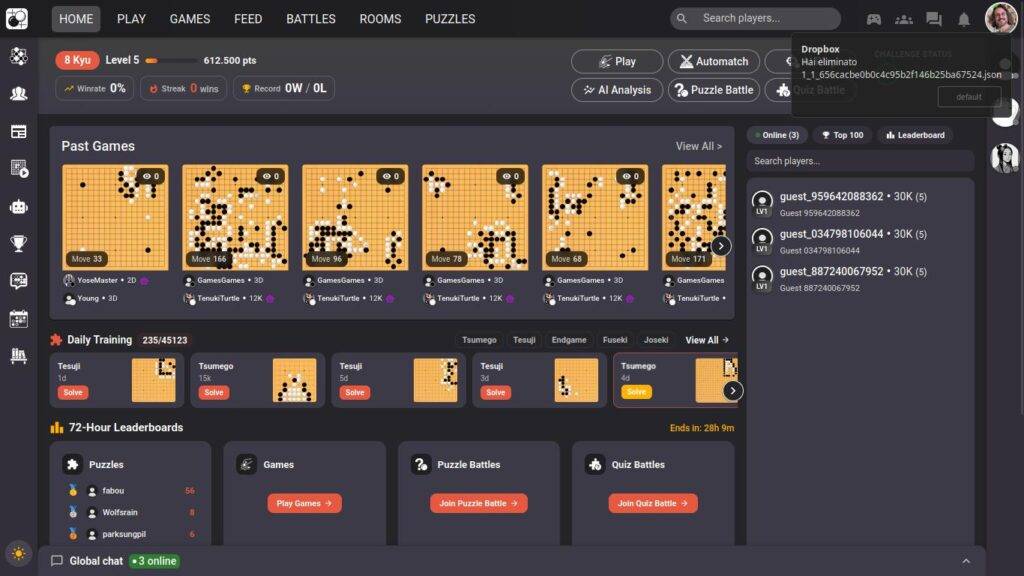Open the chat messages icon in header
The height and width of the screenshot is (576, 1024).
(933, 19)
